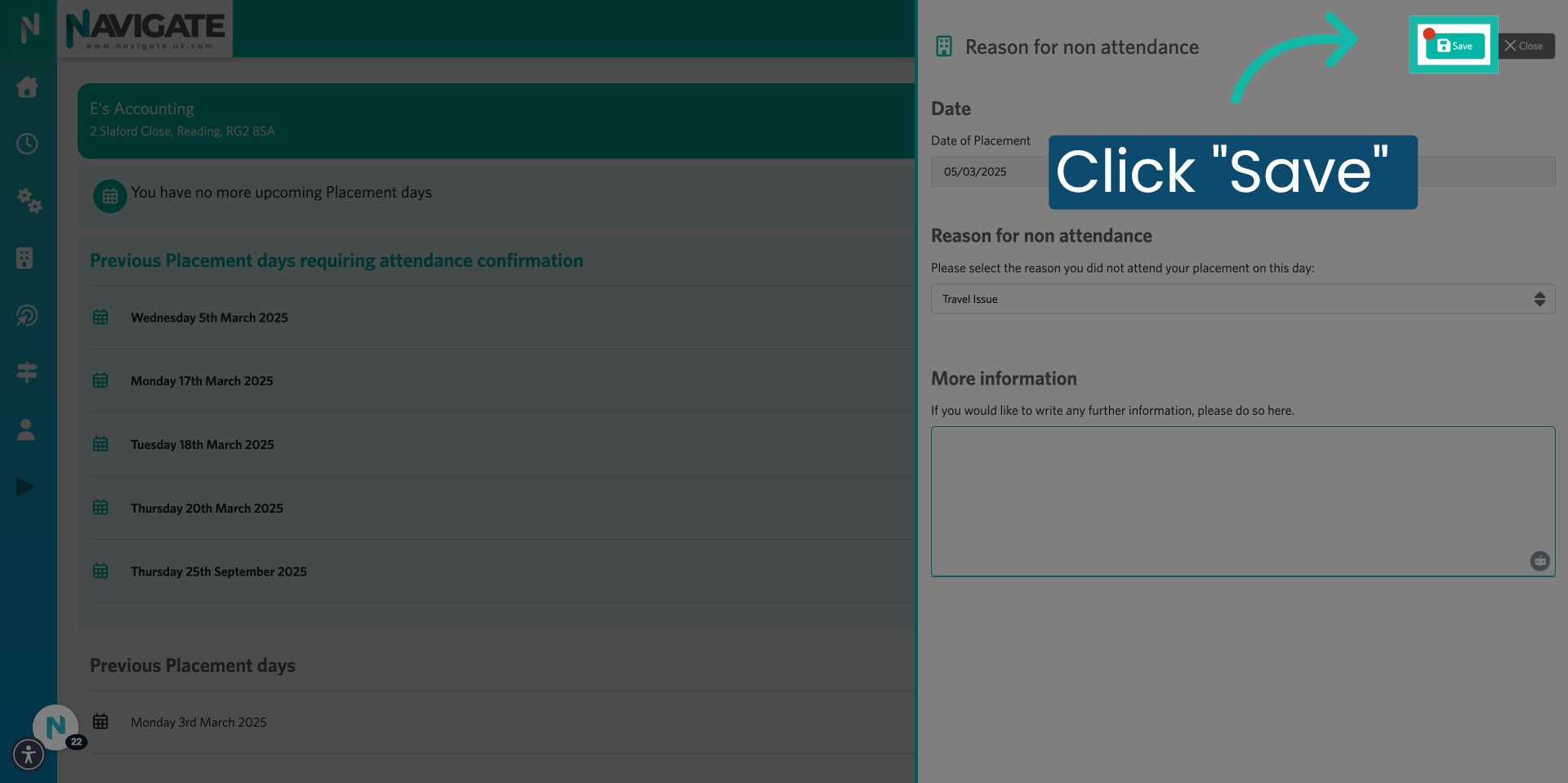Select Thursday 25th September 2025 entry
Viewport: 1568px width, 783px height.
218,572
